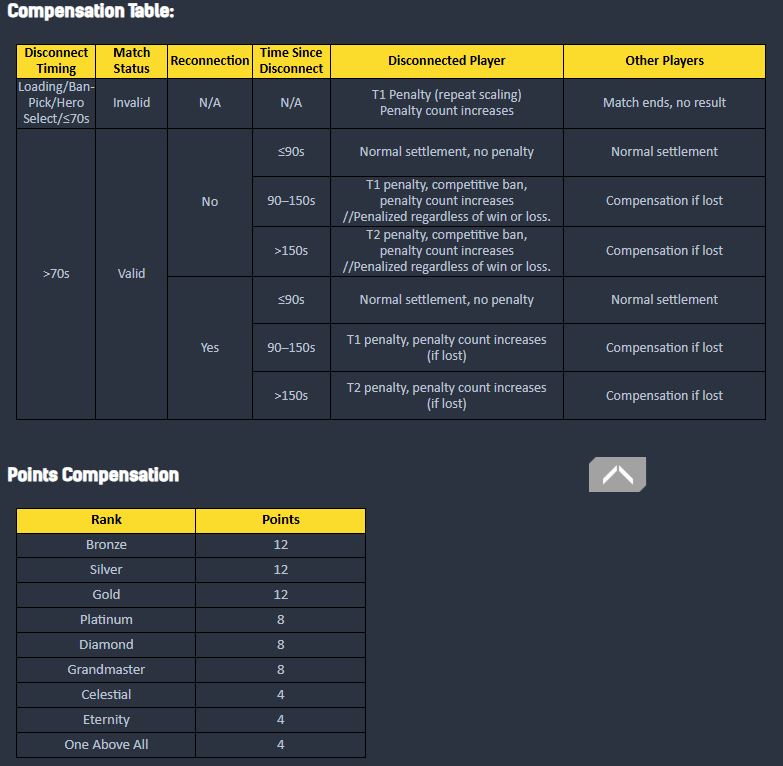Select the 'Points' column header
The width and height of the screenshot is (783, 766).
point(281,520)
